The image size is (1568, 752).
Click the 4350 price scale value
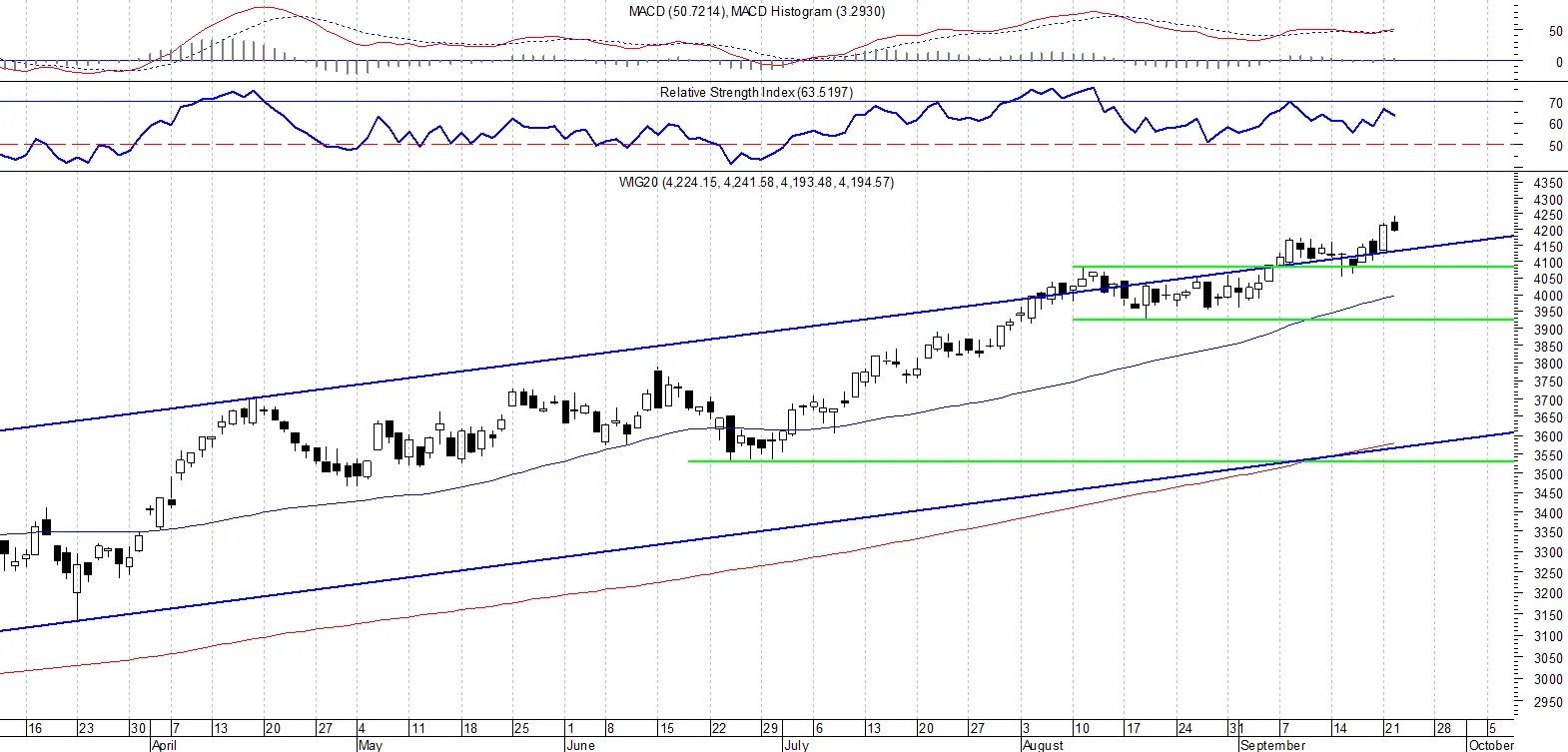1547,184
